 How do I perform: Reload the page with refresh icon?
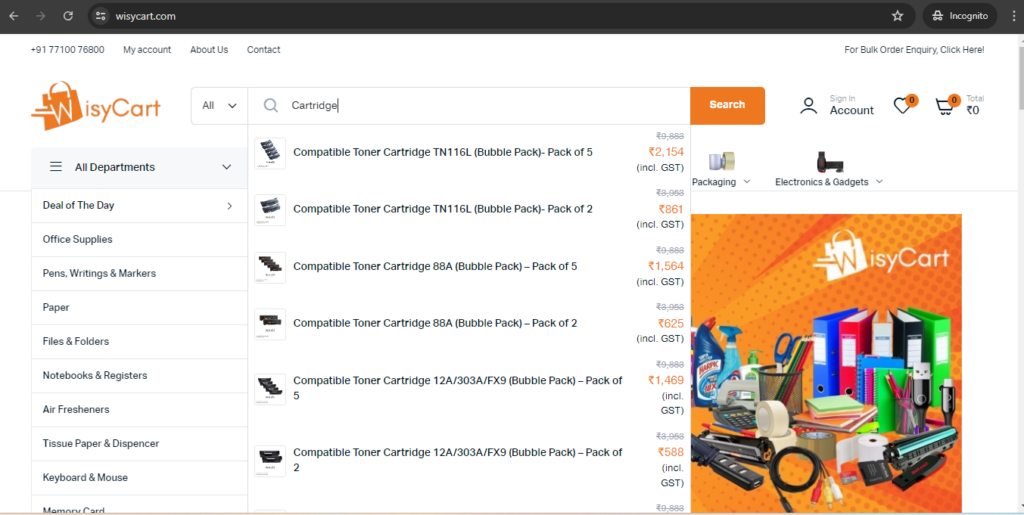pos(68,16)
